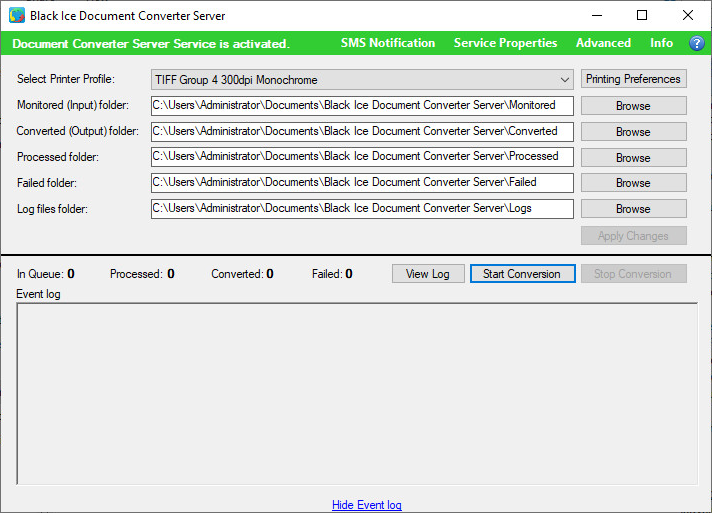Open Printing Preferences
Screen dimensions: 712x513
(633, 79)
